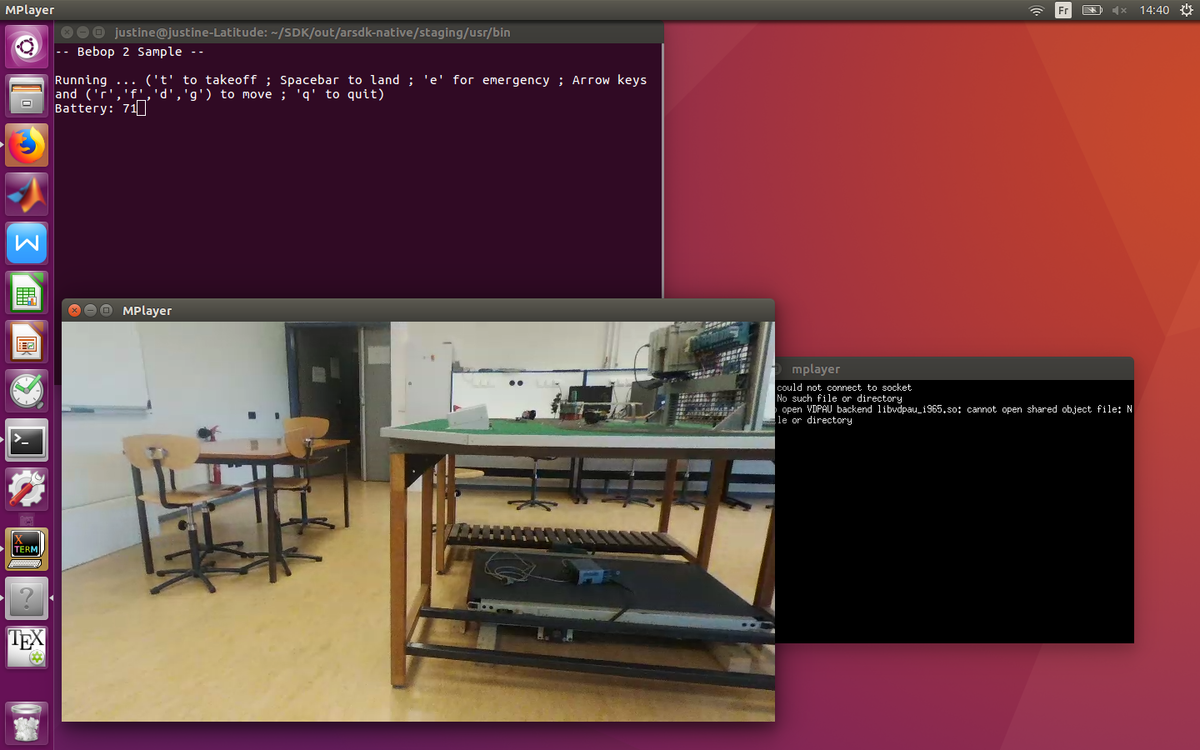Click the green checkmark clock launcher icon
This screenshot has width=1200, height=750.
click(x=28, y=391)
